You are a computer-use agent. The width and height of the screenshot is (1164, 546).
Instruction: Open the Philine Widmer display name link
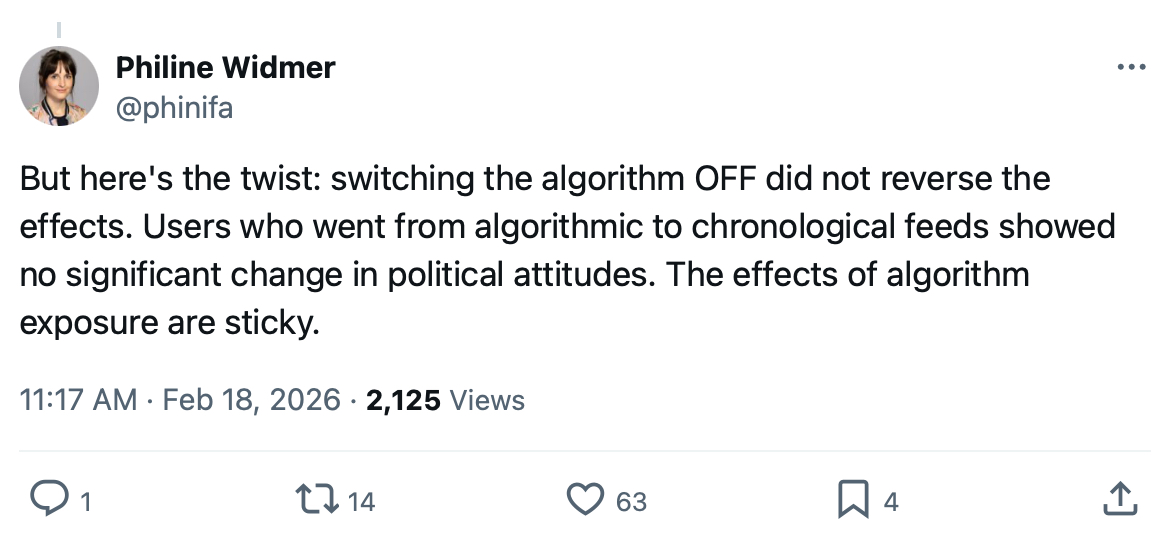(225, 68)
